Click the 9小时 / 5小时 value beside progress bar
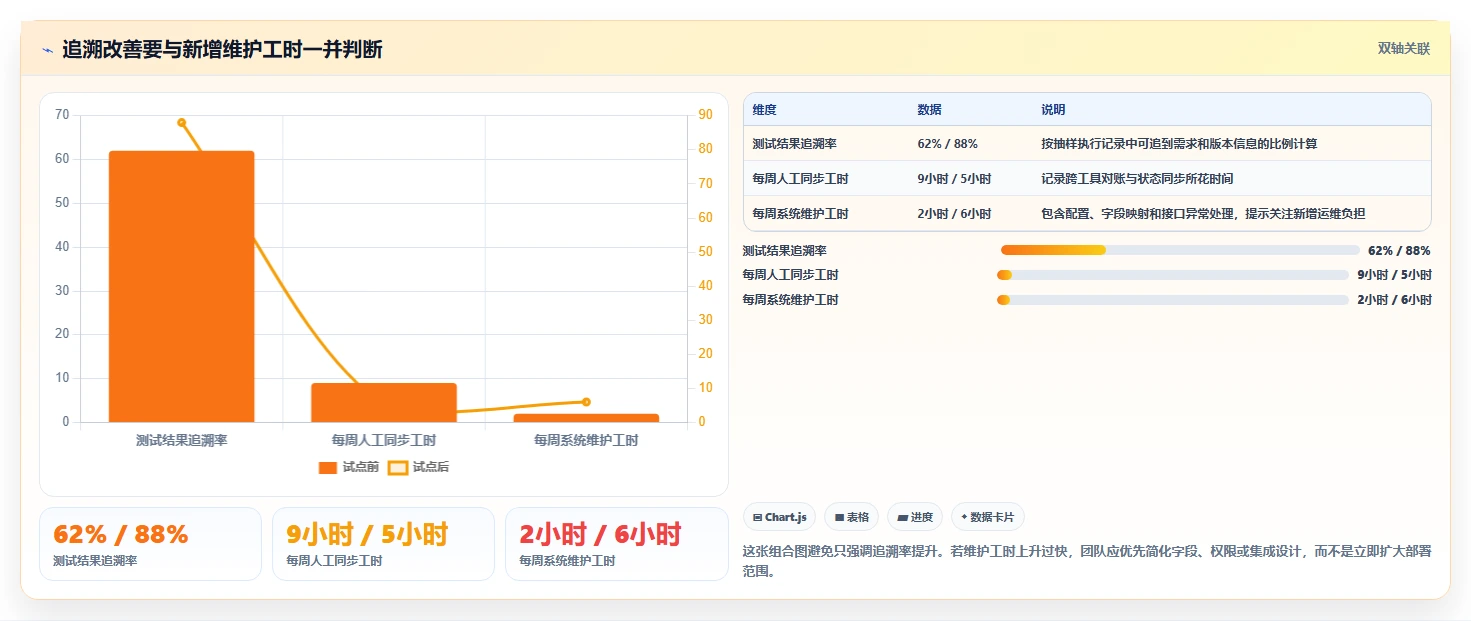 point(1394,275)
